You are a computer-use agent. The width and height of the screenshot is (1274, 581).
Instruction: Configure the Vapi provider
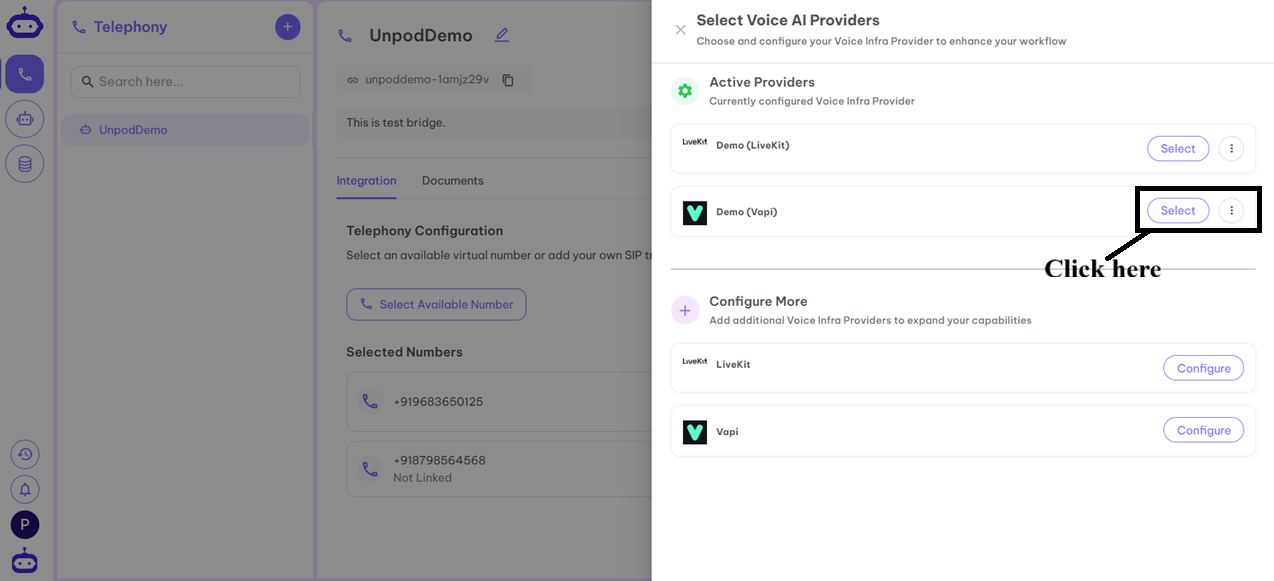tap(1203, 430)
